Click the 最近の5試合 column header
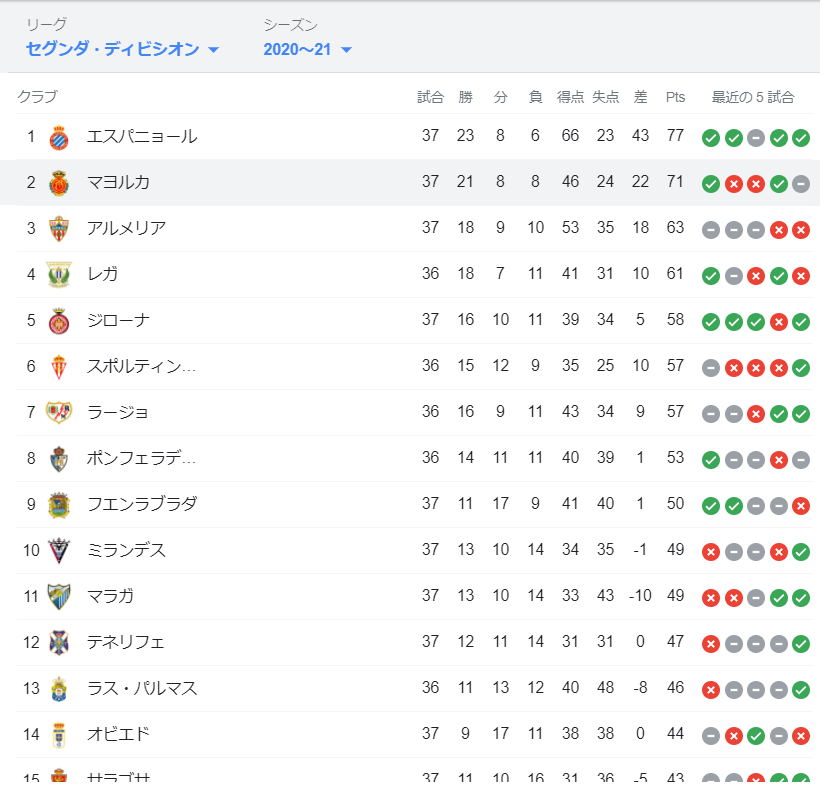The height and width of the screenshot is (790, 824). tap(753, 97)
